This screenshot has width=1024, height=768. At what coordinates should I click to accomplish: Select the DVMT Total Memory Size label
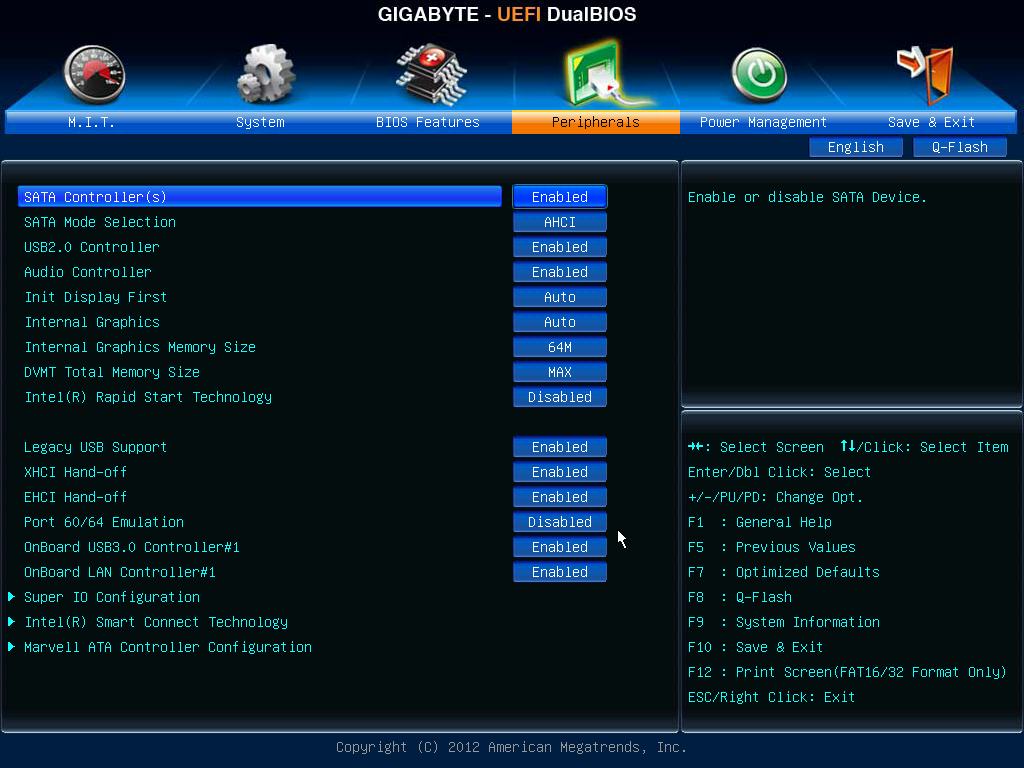112,372
